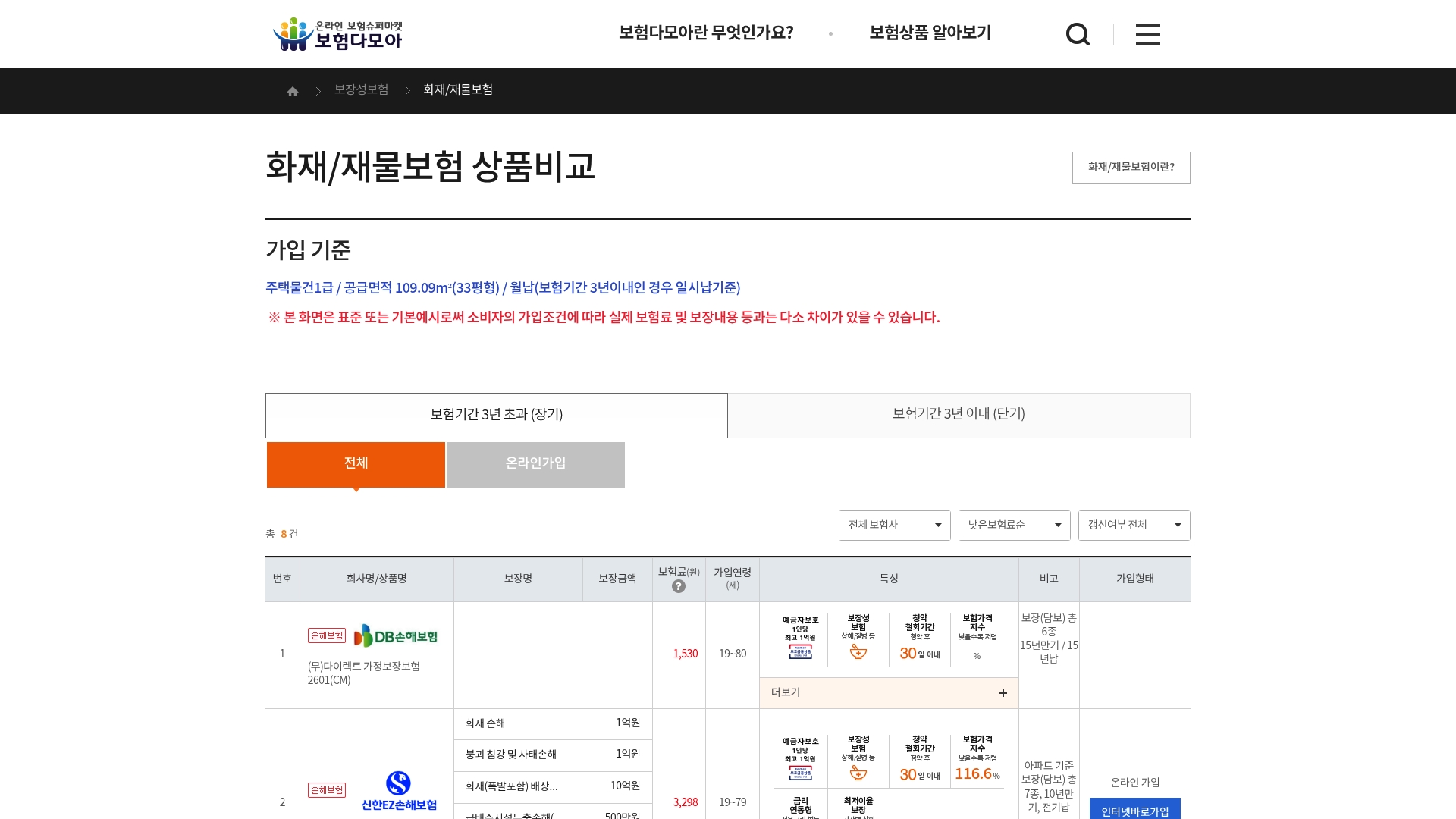This screenshot has width=1456, height=819.
Task: Click the 신한EZ손해보험 company logo
Action: coord(399,790)
